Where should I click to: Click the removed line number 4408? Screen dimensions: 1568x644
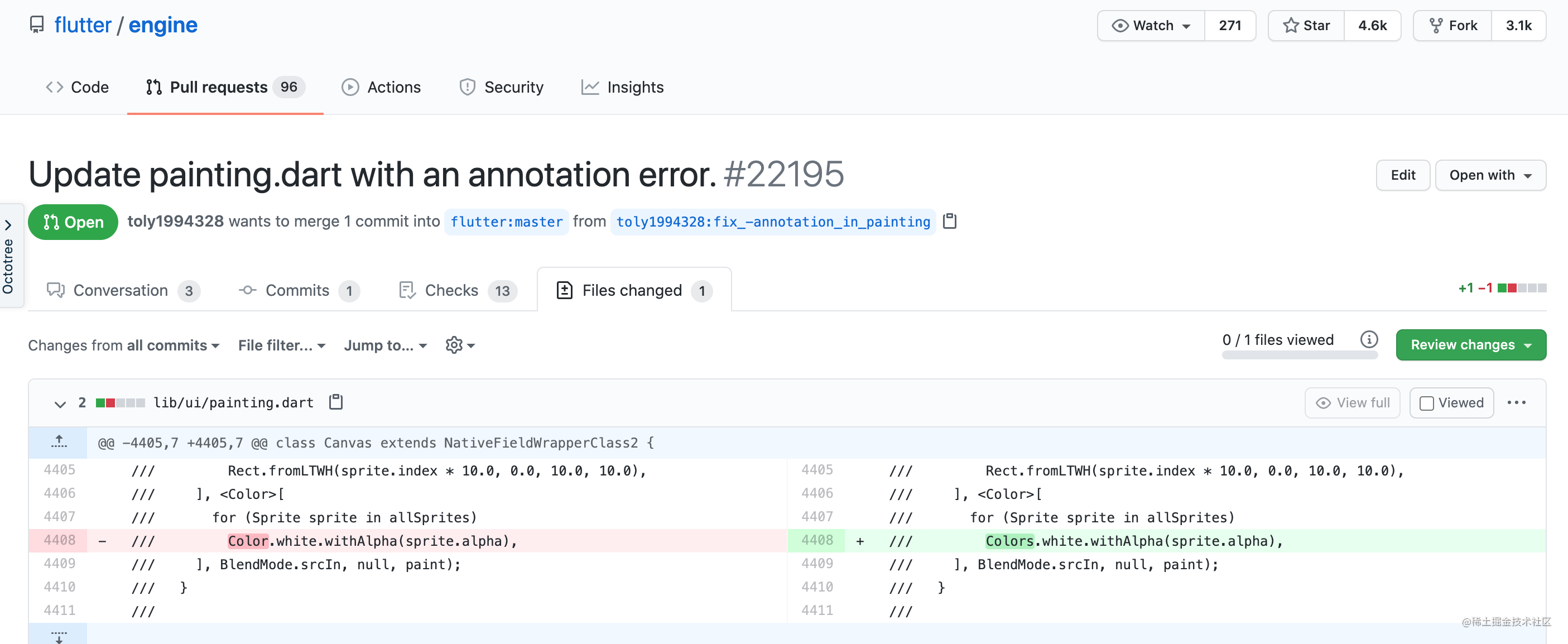59,540
